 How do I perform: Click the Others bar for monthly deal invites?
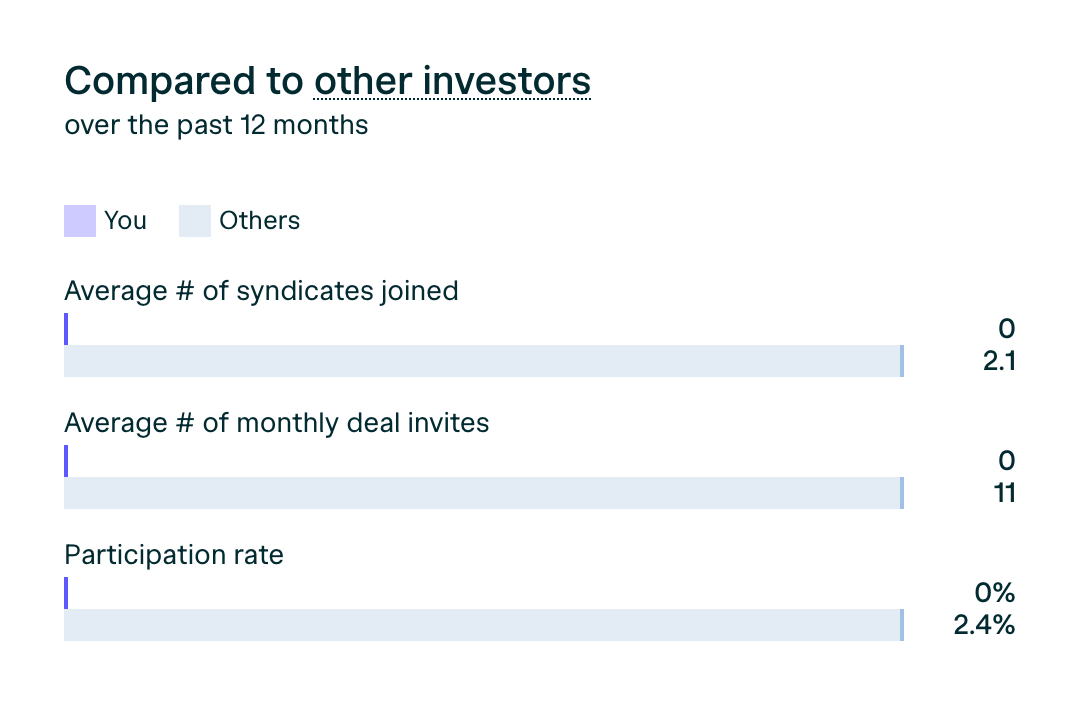click(484, 493)
